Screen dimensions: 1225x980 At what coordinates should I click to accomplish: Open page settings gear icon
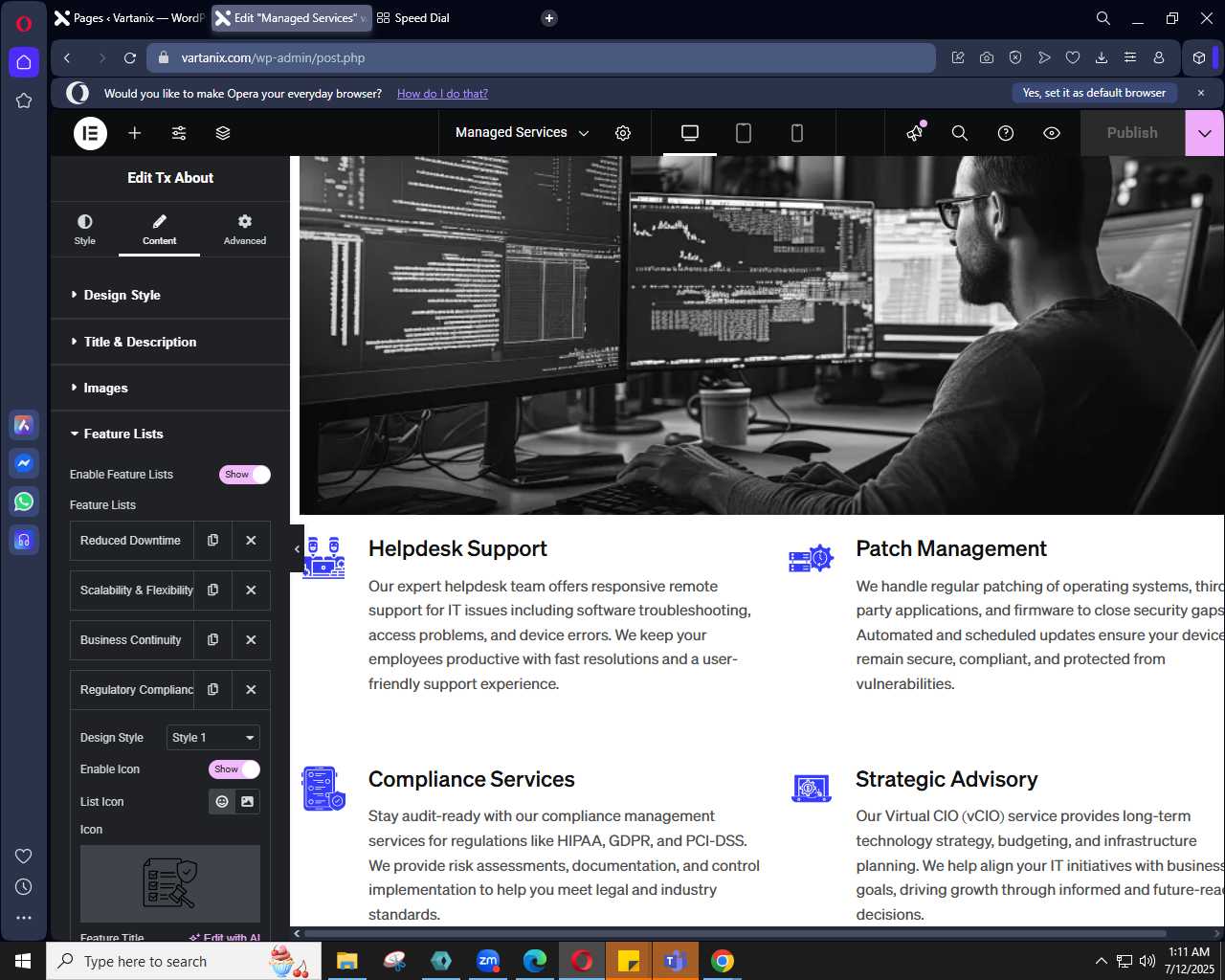pos(623,133)
